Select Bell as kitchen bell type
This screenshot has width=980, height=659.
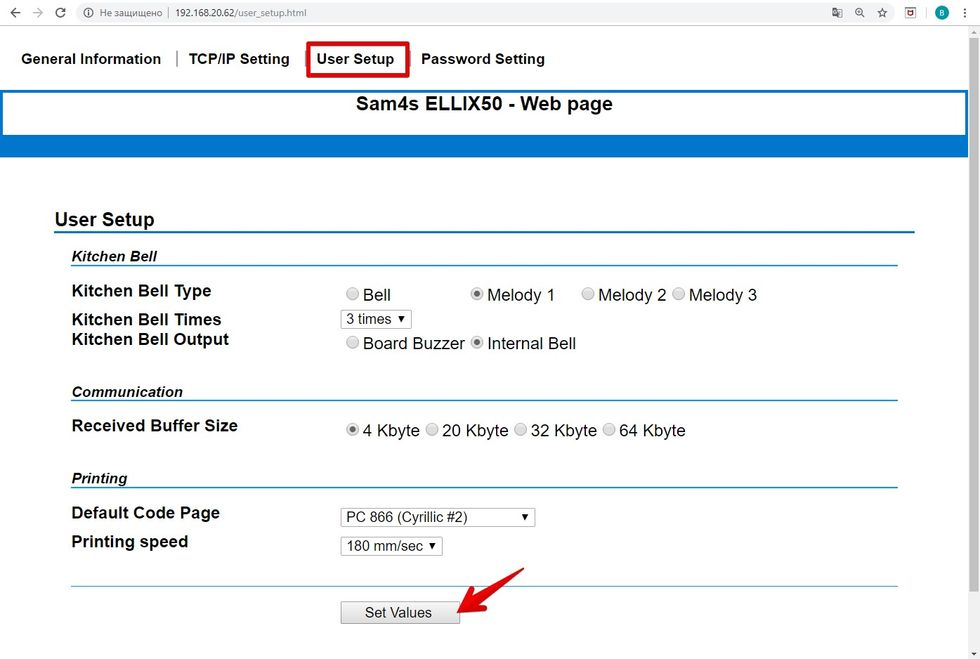pyautogui.click(x=352, y=294)
